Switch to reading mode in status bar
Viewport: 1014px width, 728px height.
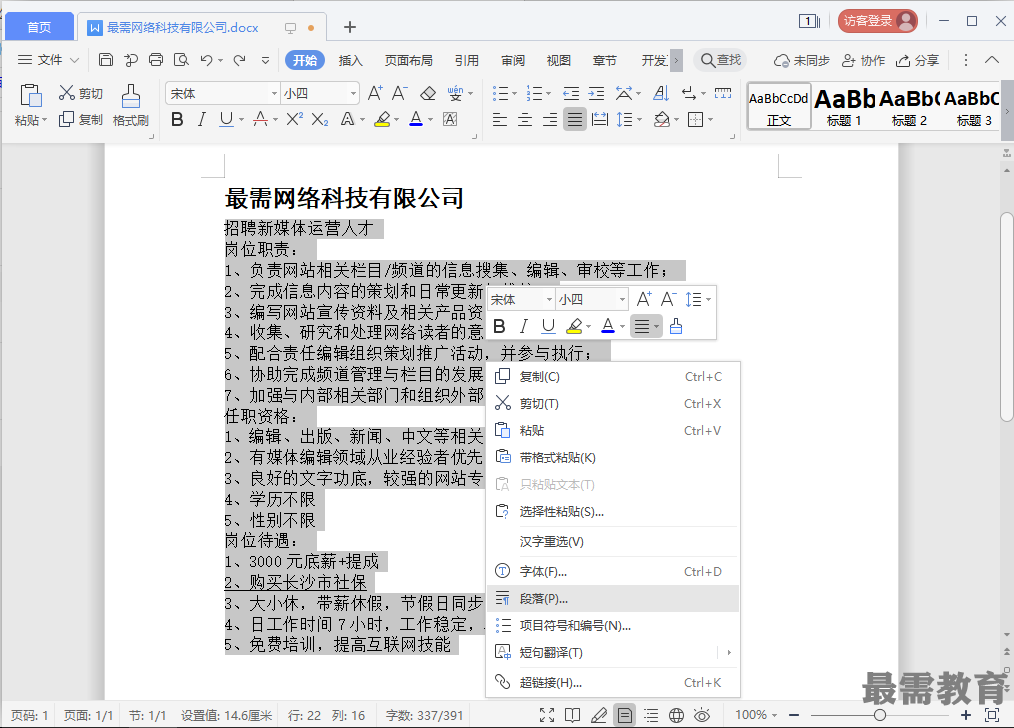pos(572,715)
